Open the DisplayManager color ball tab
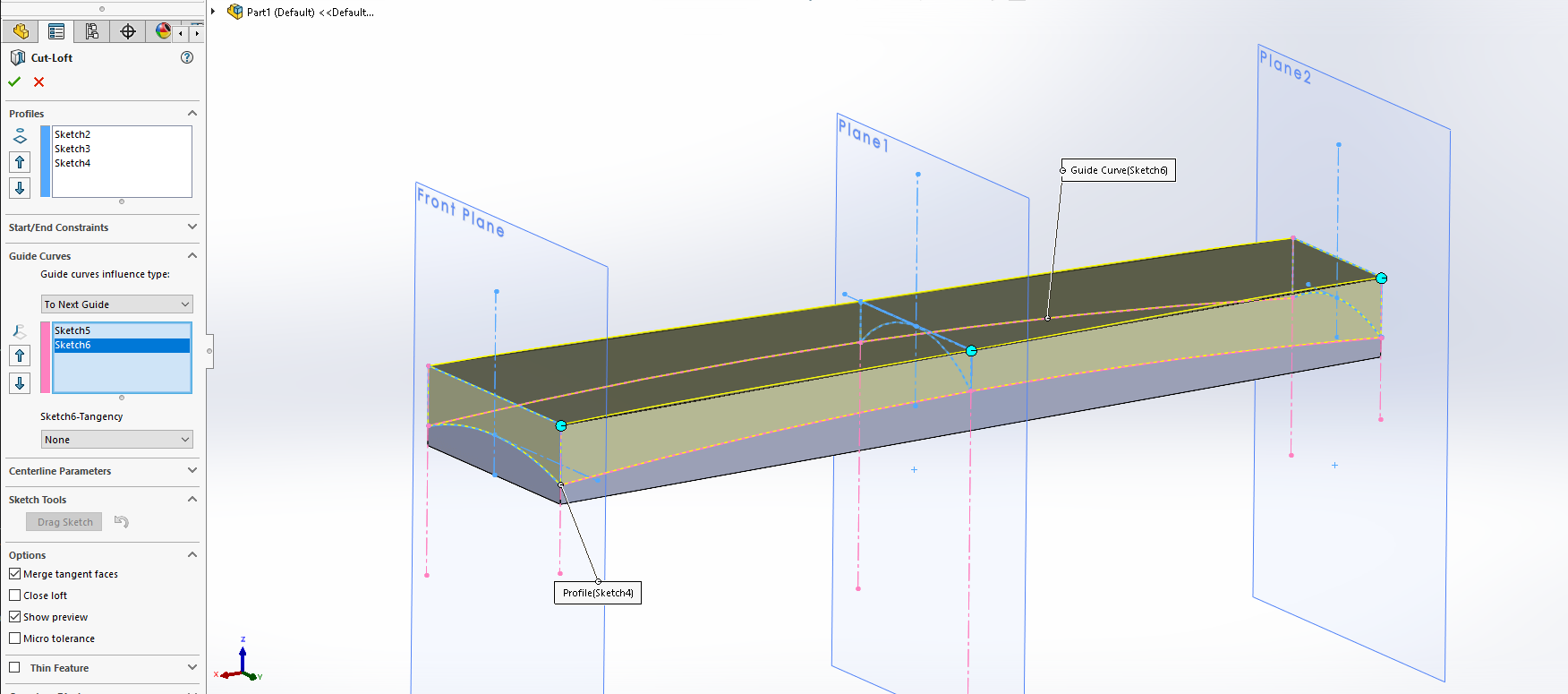The width and height of the screenshot is (1568, 694). click(x=163, y=31)
